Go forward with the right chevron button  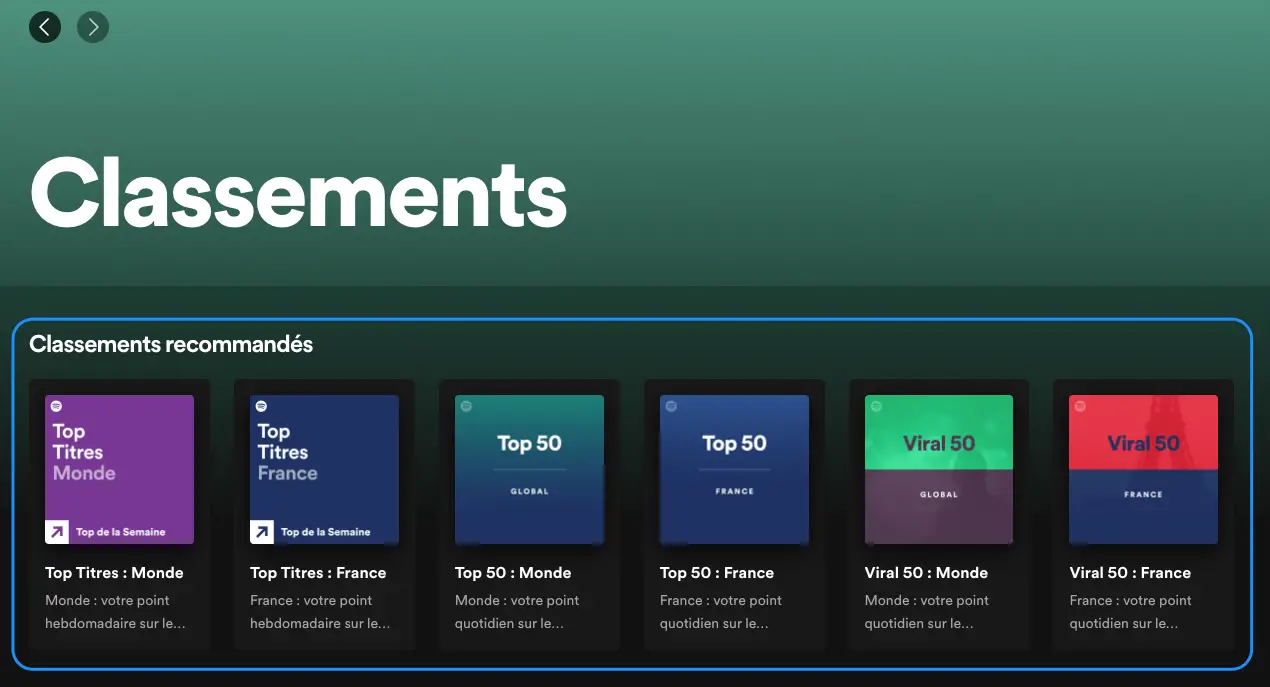[93, 26]
